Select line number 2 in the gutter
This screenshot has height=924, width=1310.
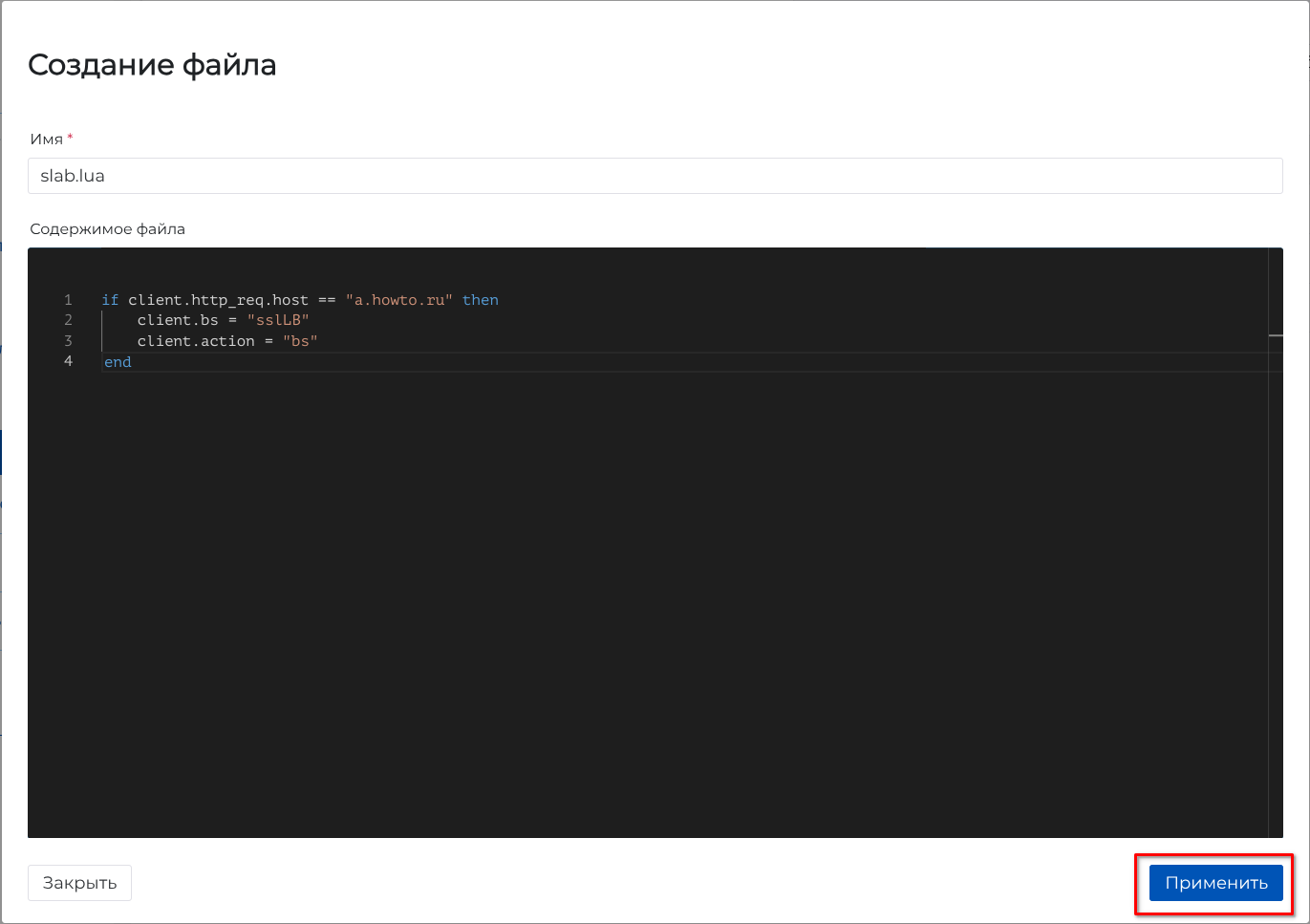pos(68,320)
